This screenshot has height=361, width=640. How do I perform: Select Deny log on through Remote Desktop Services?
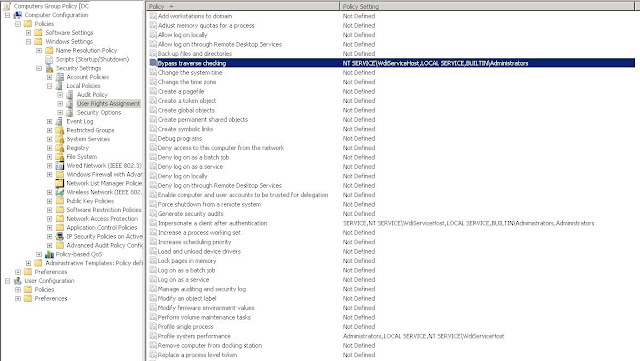(220, 185)
